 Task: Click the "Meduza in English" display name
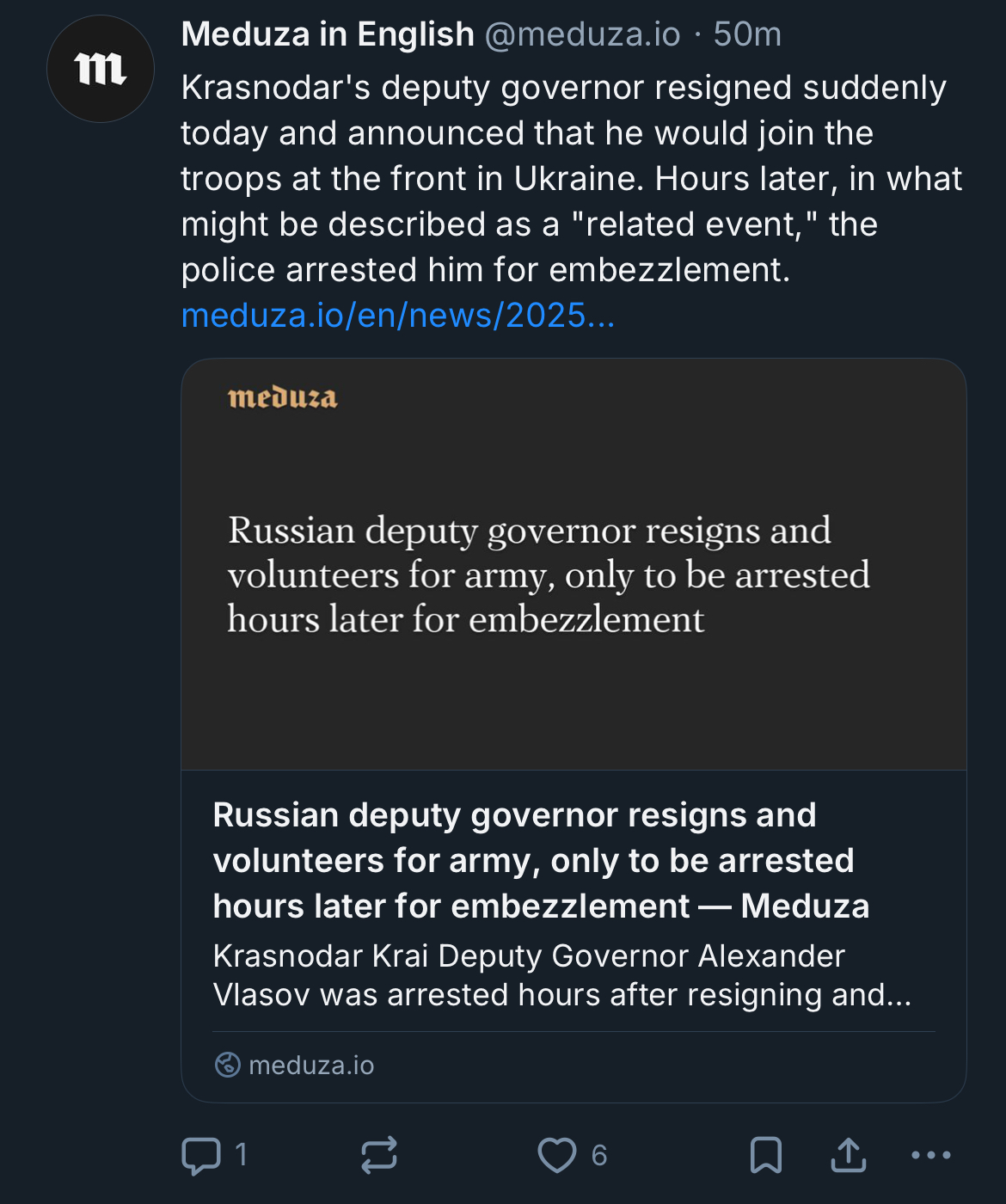click(x=328, y=34)
